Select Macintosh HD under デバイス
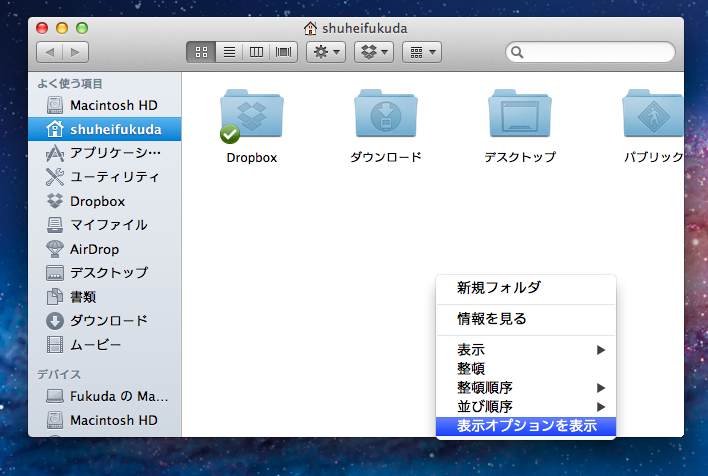 [105, 420]
